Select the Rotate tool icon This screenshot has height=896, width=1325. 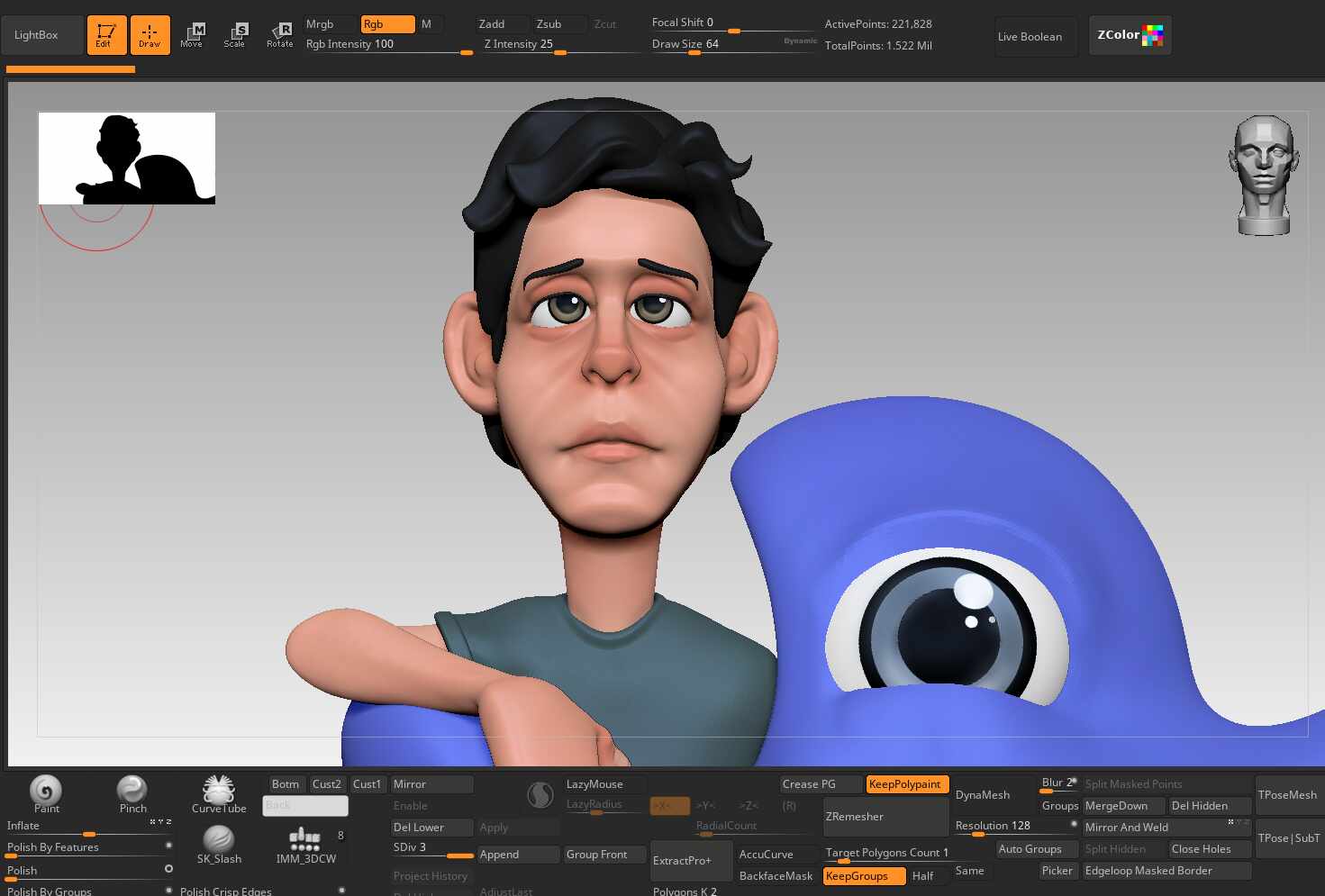(280, 35)
